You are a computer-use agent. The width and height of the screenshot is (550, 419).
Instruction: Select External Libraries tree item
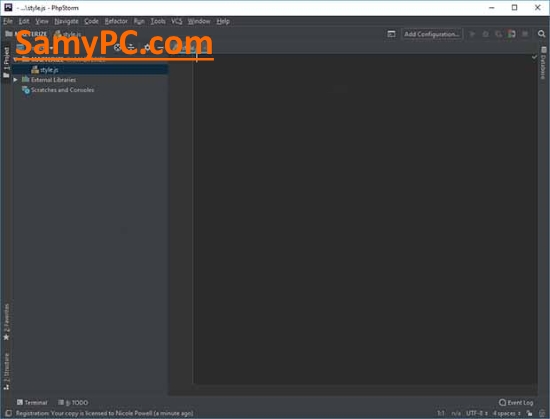53,80
